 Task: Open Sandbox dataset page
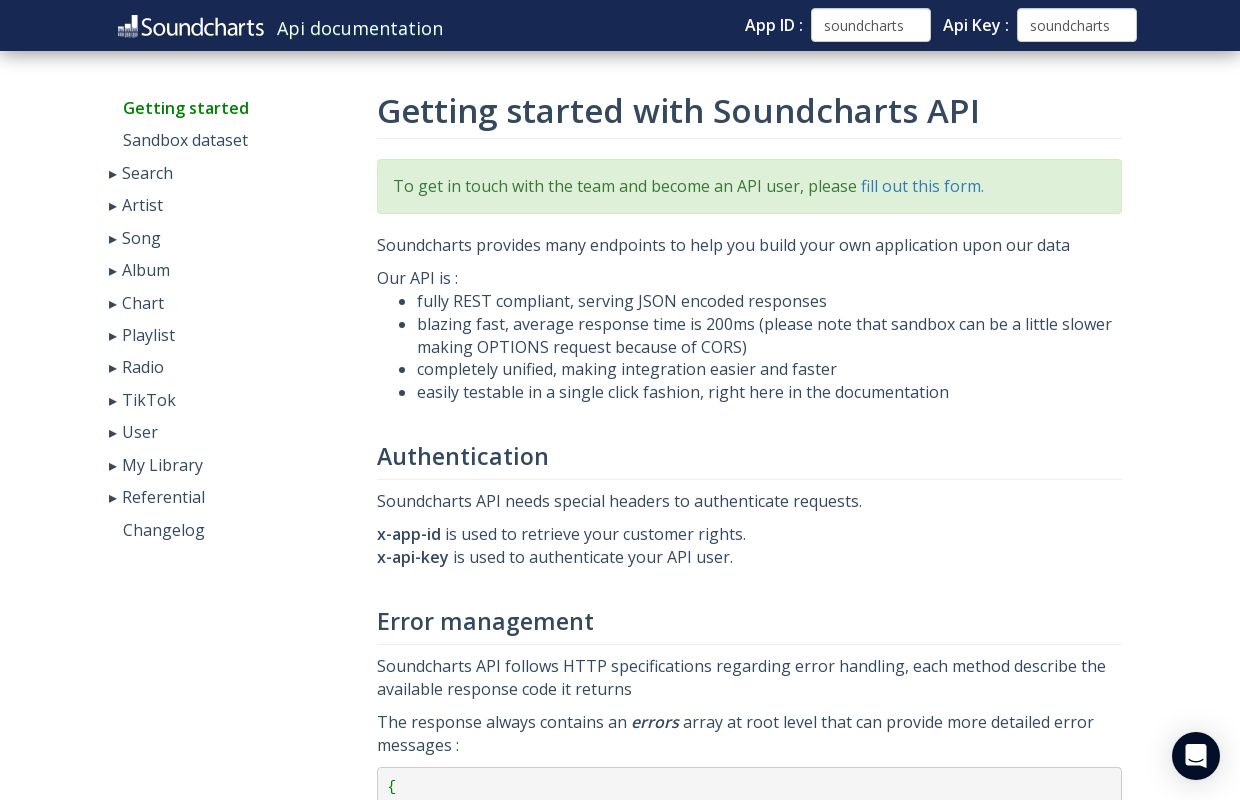point(185,140)
